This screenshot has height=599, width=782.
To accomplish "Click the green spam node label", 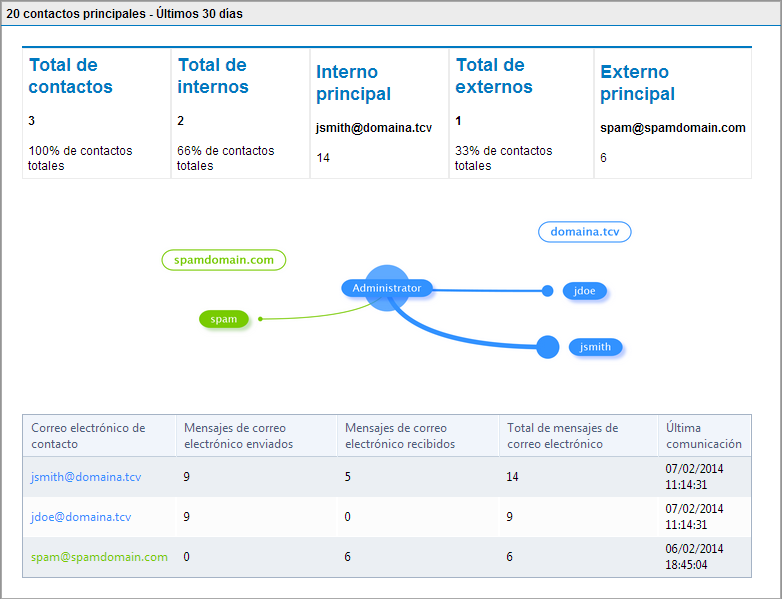I will 224,319.
